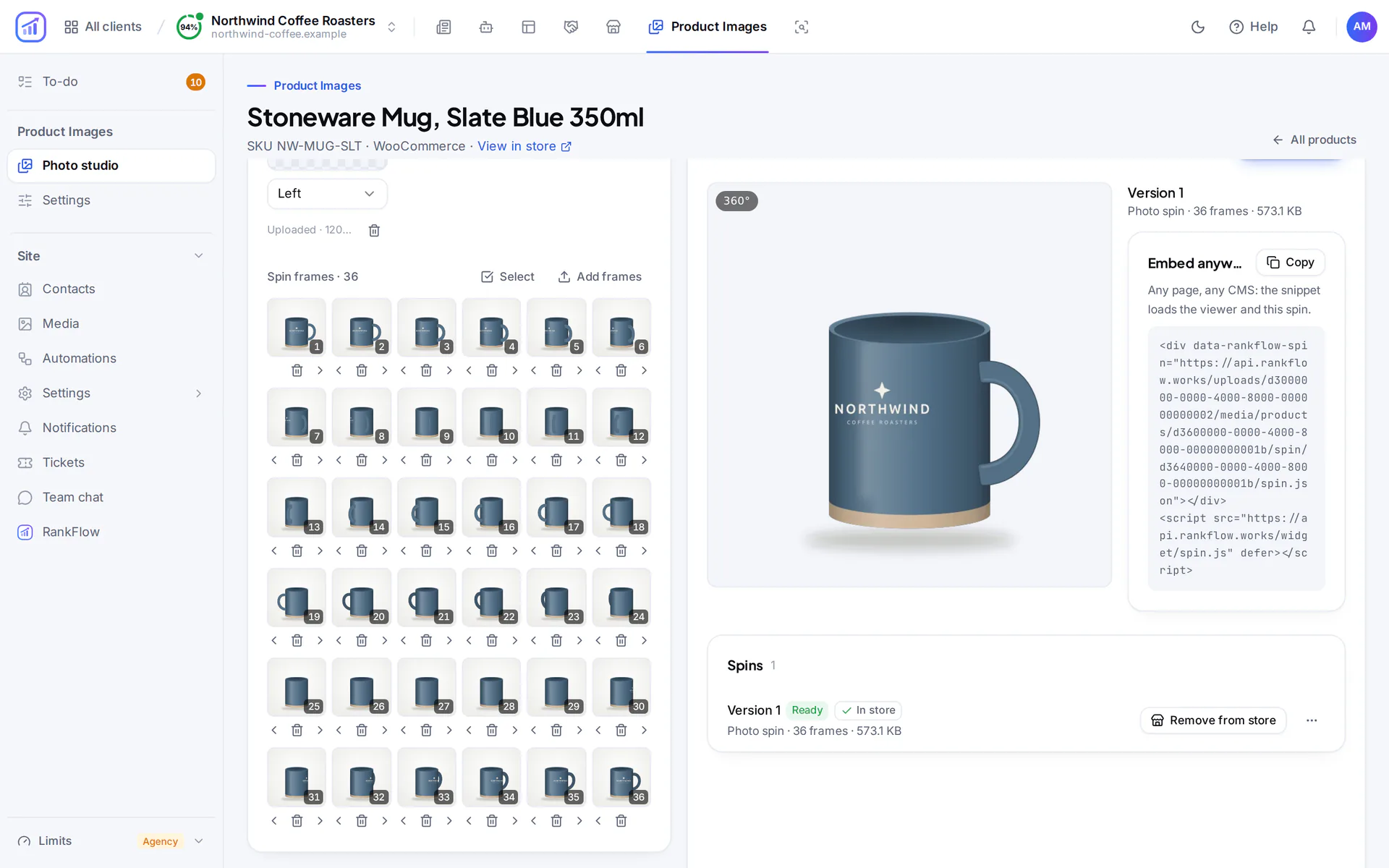Viewport: 1389px width, 868px height.
Task: Open the notifications bell in header
Action: point(1309,27)
